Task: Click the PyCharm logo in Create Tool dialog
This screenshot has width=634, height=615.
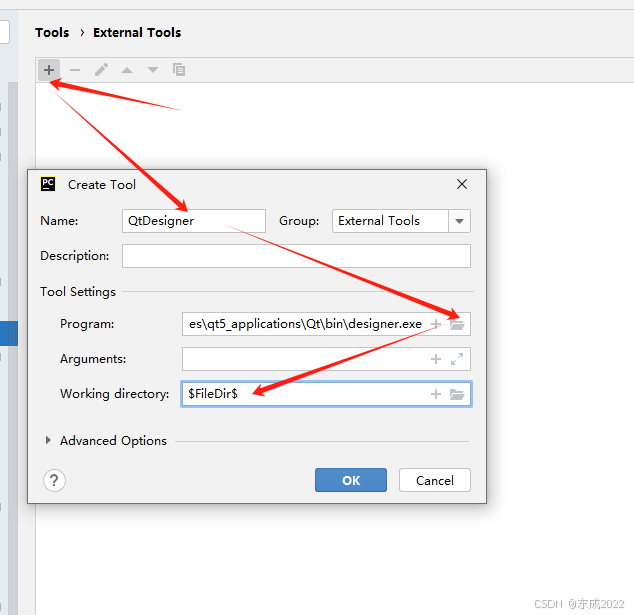Action: pyautogui.click(x=48, y=184)
